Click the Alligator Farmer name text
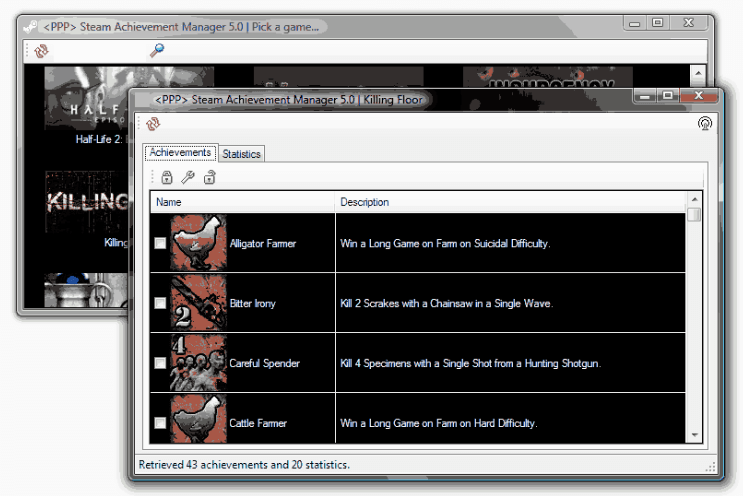Viewport: 743px width, 496px height. coord(263,243)
